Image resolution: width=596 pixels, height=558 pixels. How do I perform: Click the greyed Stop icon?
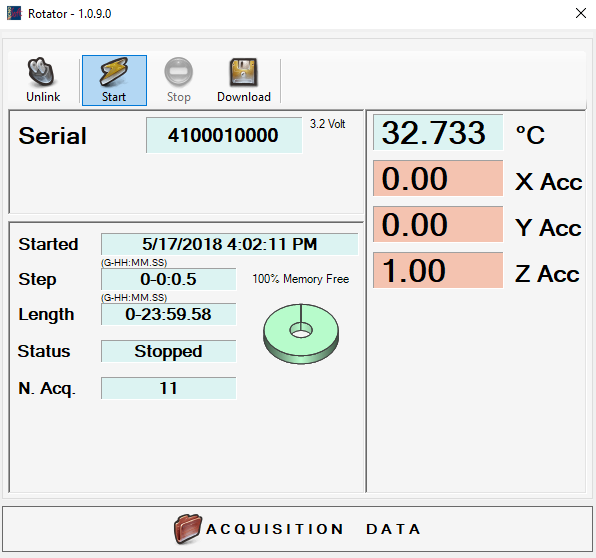(178, 71)
